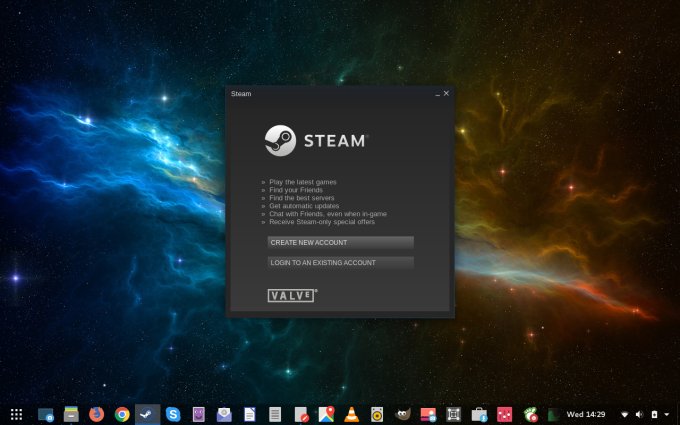Open the pink photo viewer app
680x425 pixels.
click(428, 414)
